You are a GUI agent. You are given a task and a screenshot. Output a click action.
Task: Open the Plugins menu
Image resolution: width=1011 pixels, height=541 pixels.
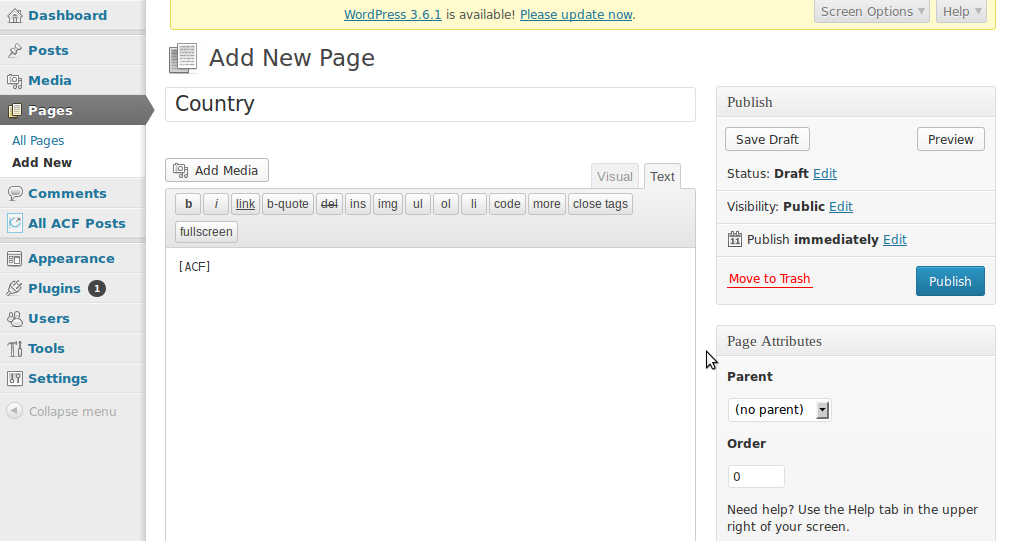pos(54,288)
